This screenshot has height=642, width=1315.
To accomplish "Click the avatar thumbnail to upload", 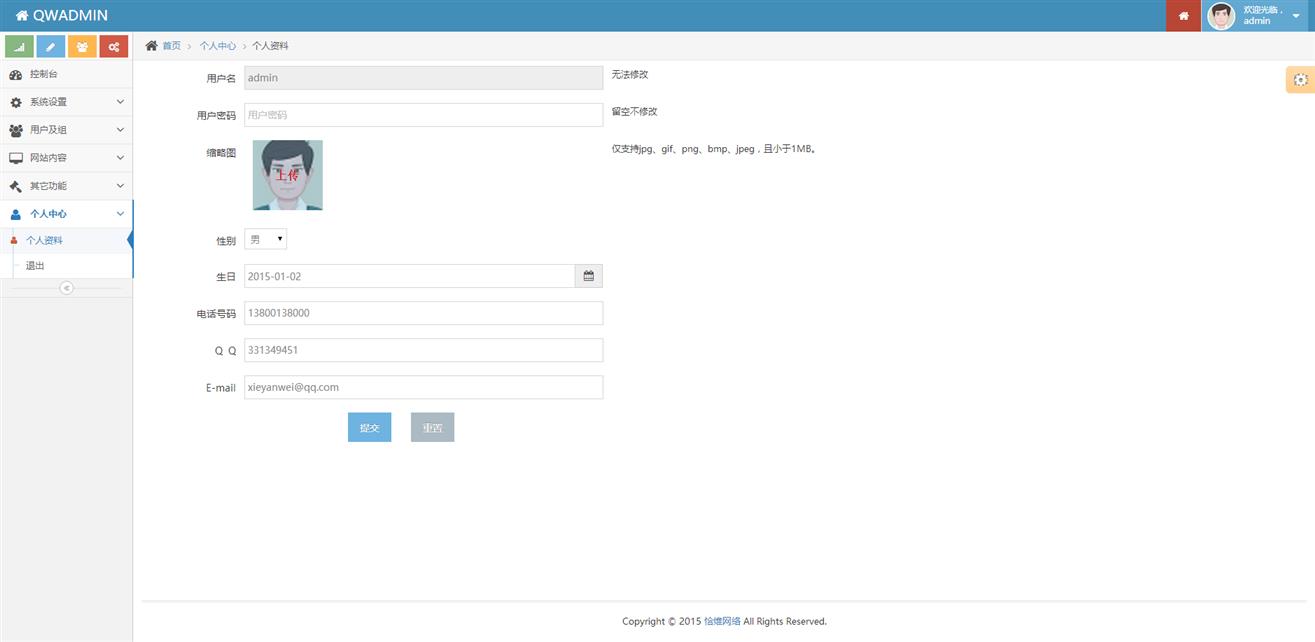I will coord(288,175).
